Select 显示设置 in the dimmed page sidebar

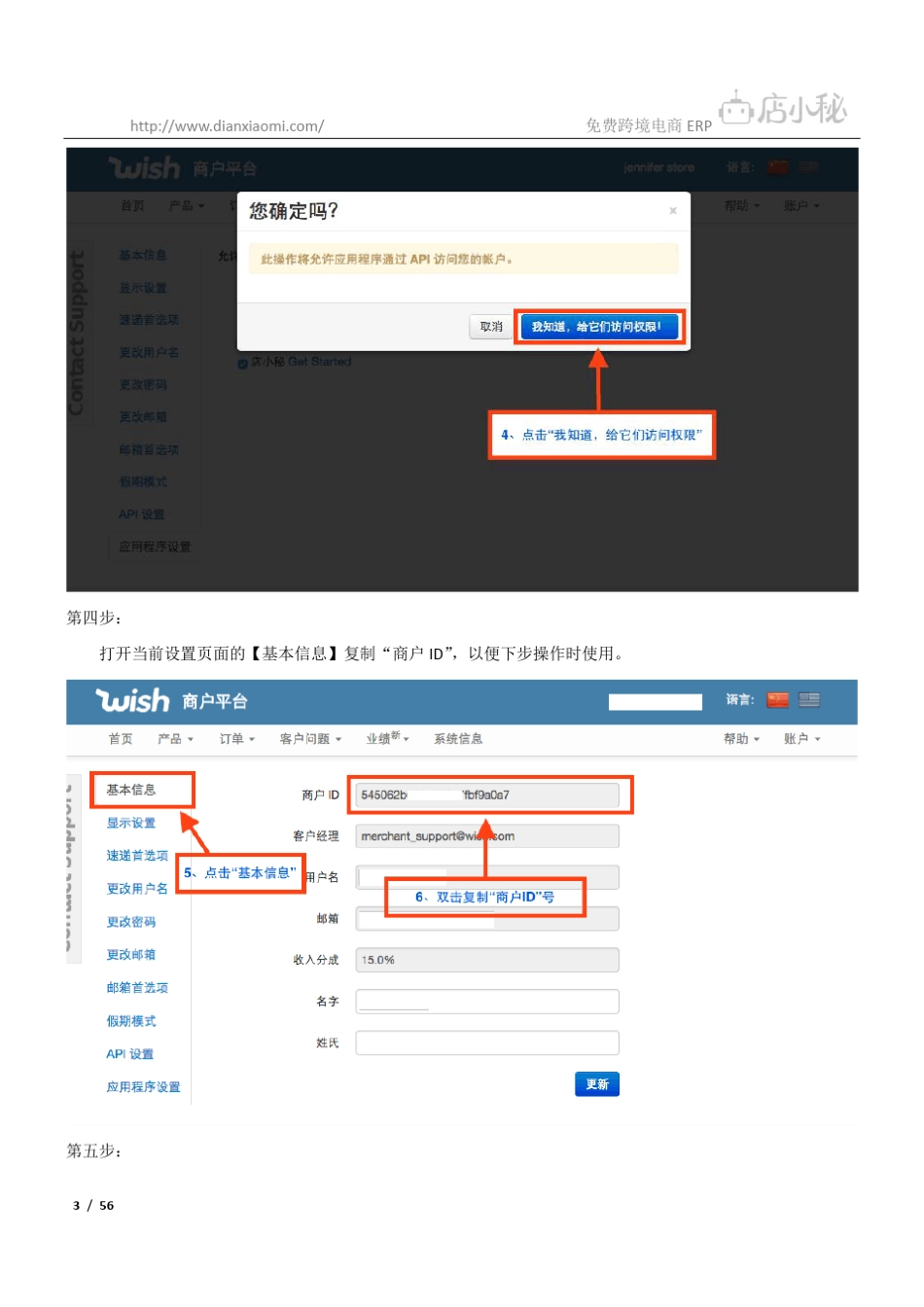142,289
